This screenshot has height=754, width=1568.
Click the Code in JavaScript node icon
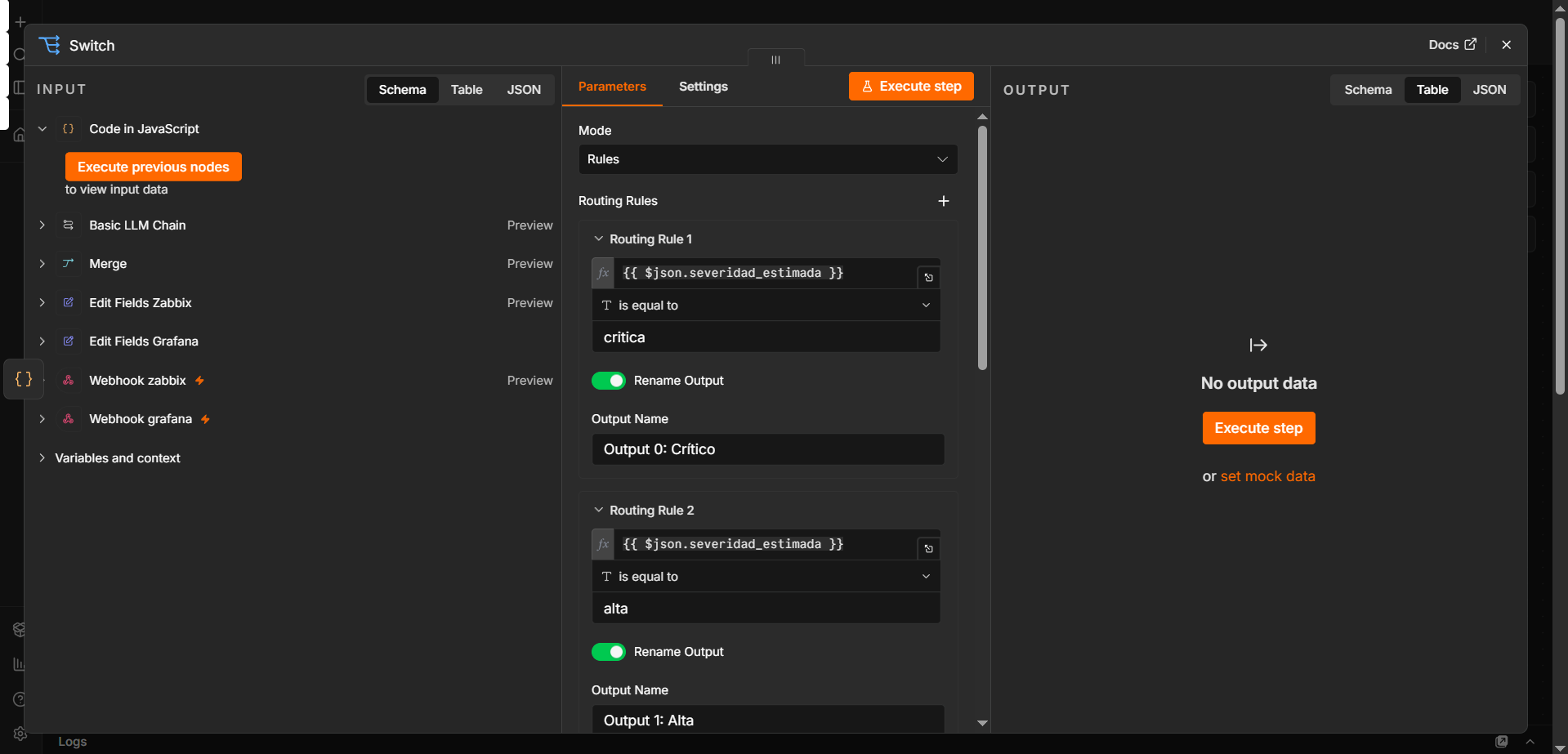(69, 129)
